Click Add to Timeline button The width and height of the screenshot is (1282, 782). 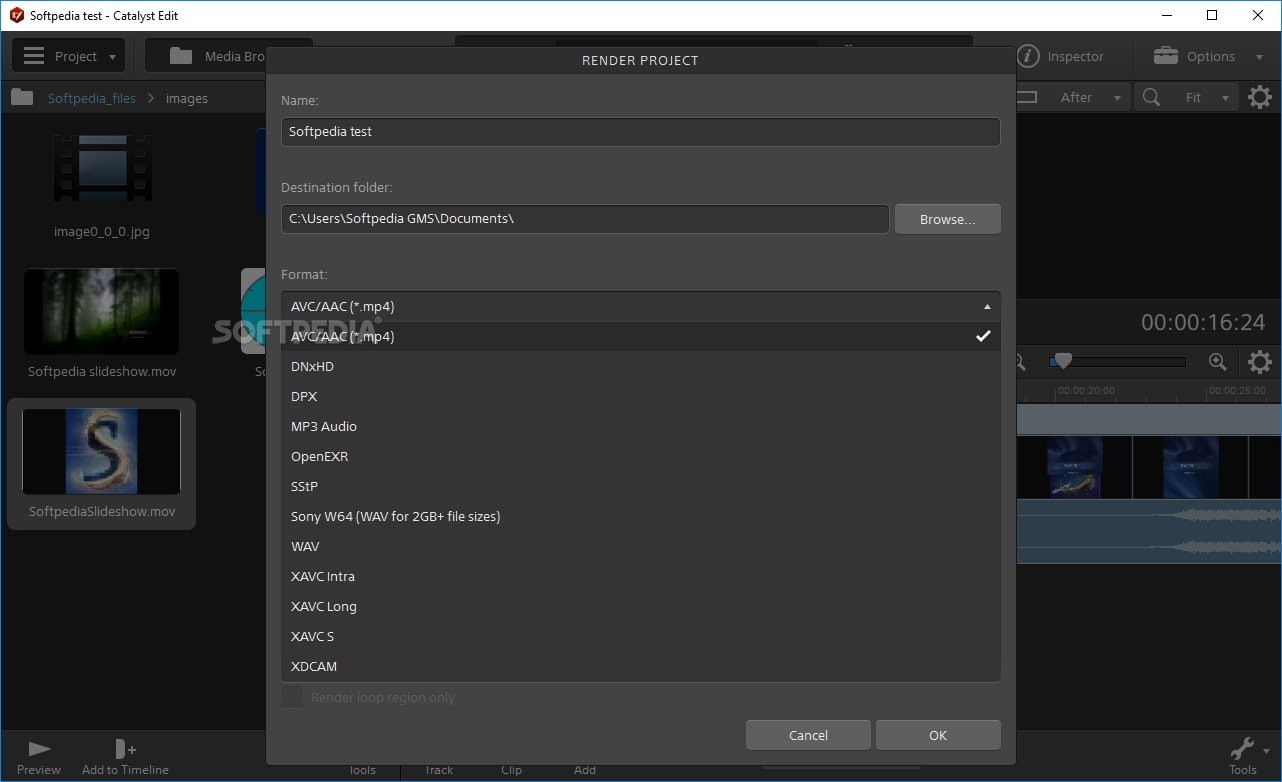(x=125, y=757)
